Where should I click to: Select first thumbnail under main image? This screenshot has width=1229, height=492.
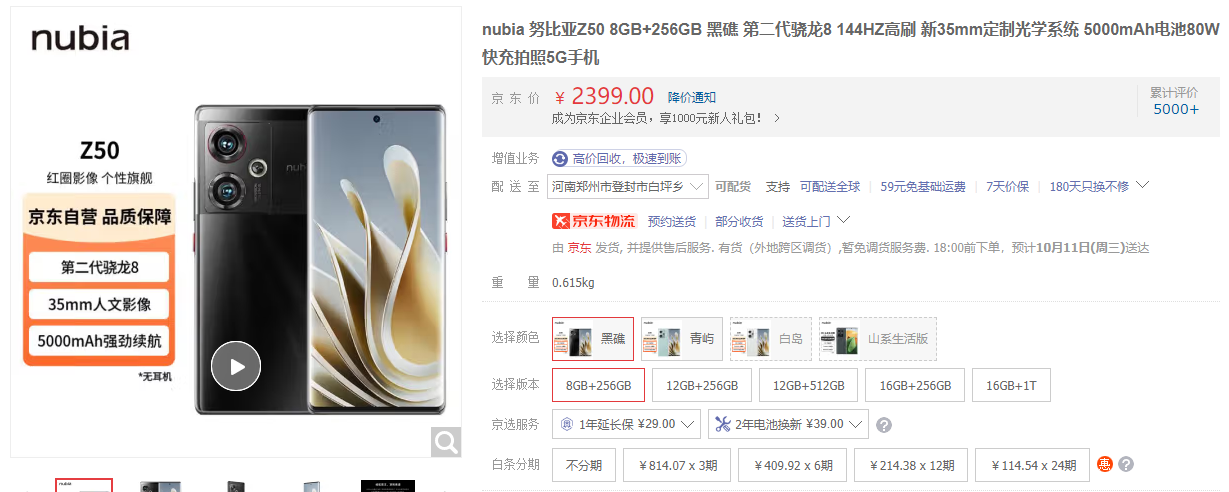(84, 486)
